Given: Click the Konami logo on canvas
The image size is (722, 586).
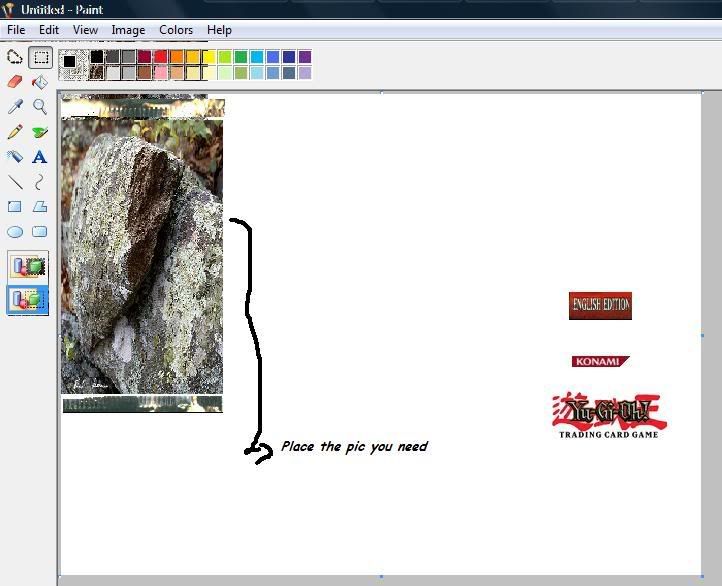Looking at the screenshot, I should (x=600, y=361).
